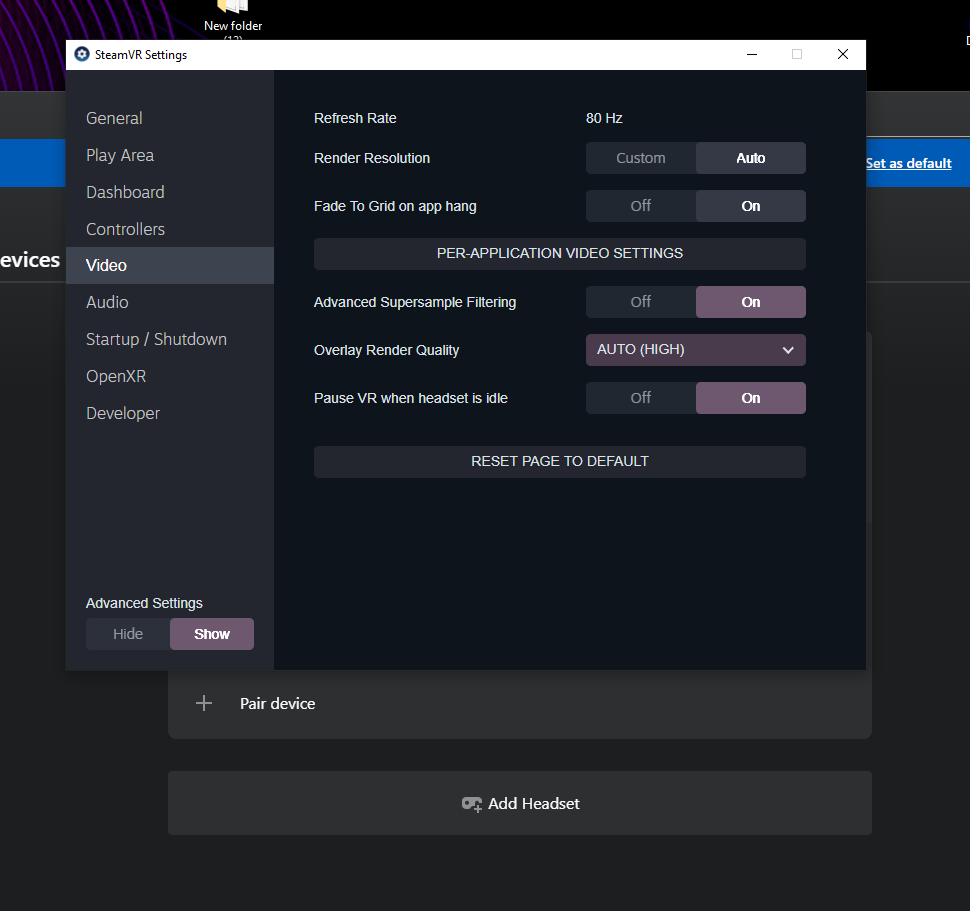Hide Advanced Settings

point(128,634)
